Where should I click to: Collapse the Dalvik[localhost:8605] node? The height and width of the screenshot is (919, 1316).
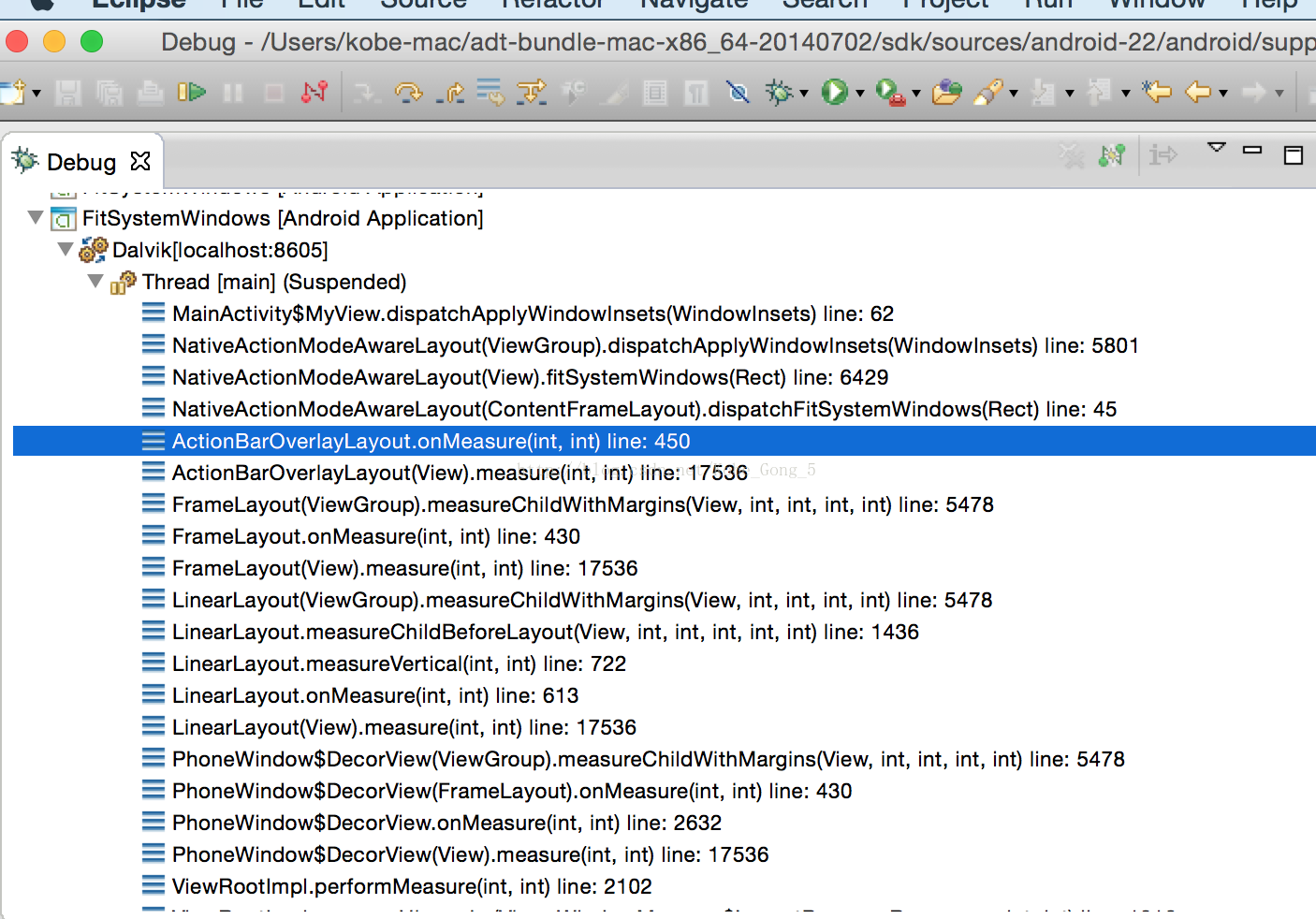(x=65, y=250)
